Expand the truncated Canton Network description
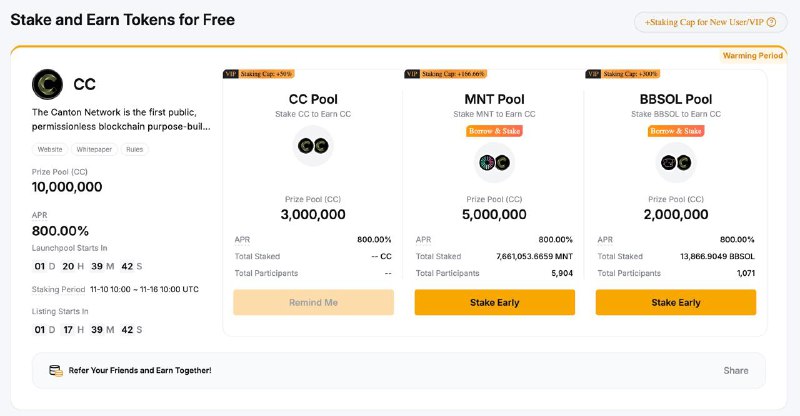The image size is (800, 416). point(121,119)
